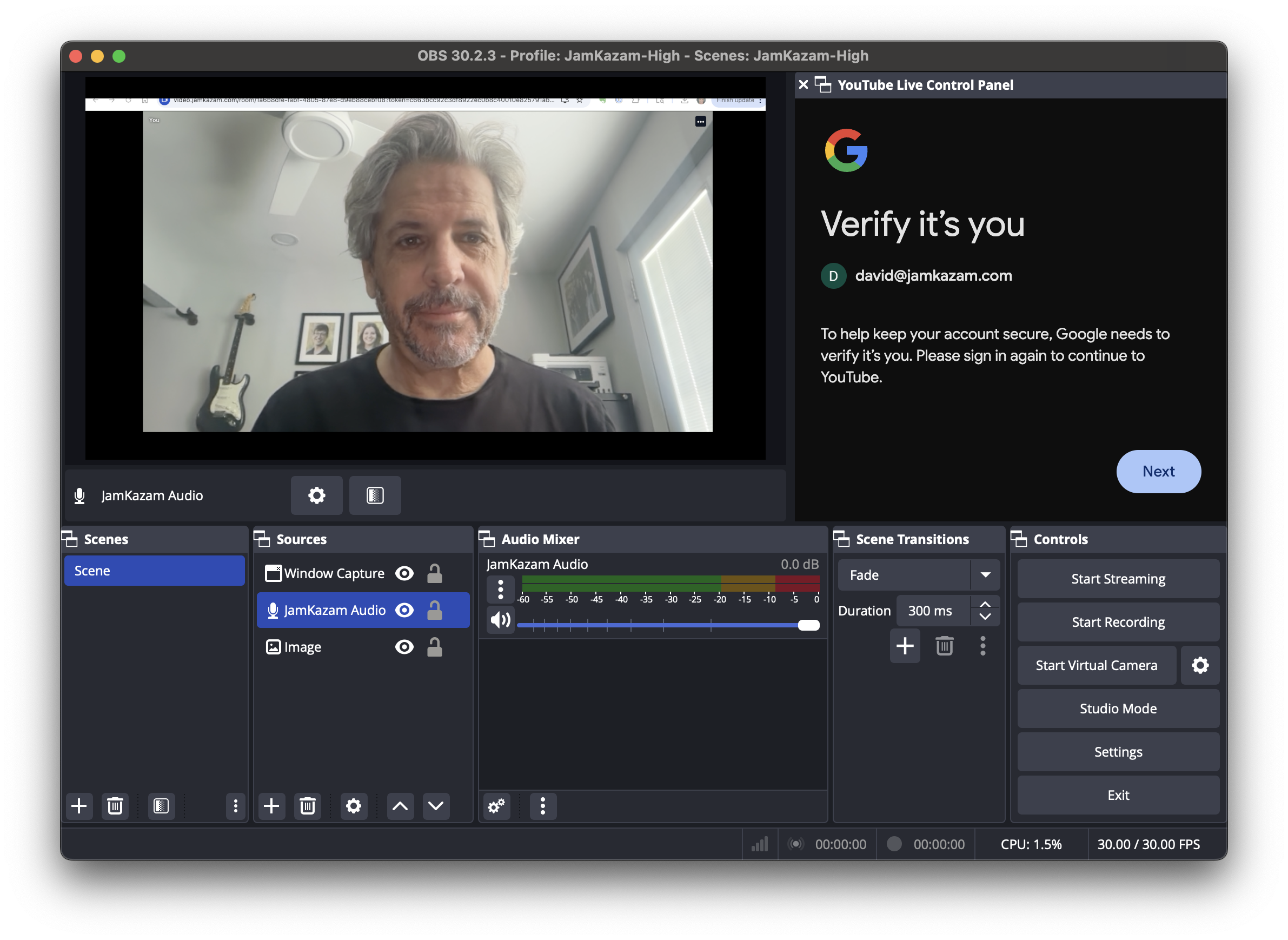The width and height of the screenshot is (1288, 940).
Task: Click the Start Streaming button
Action: pos(1118,579)
